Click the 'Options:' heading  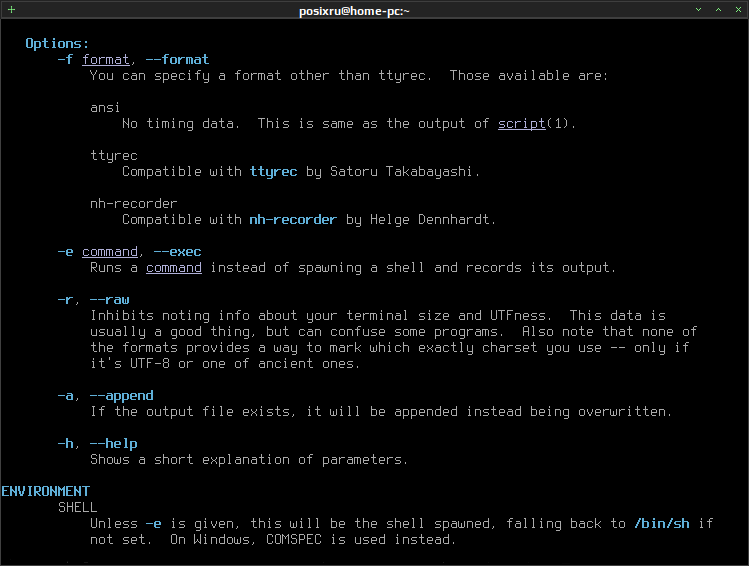[57, 43]
